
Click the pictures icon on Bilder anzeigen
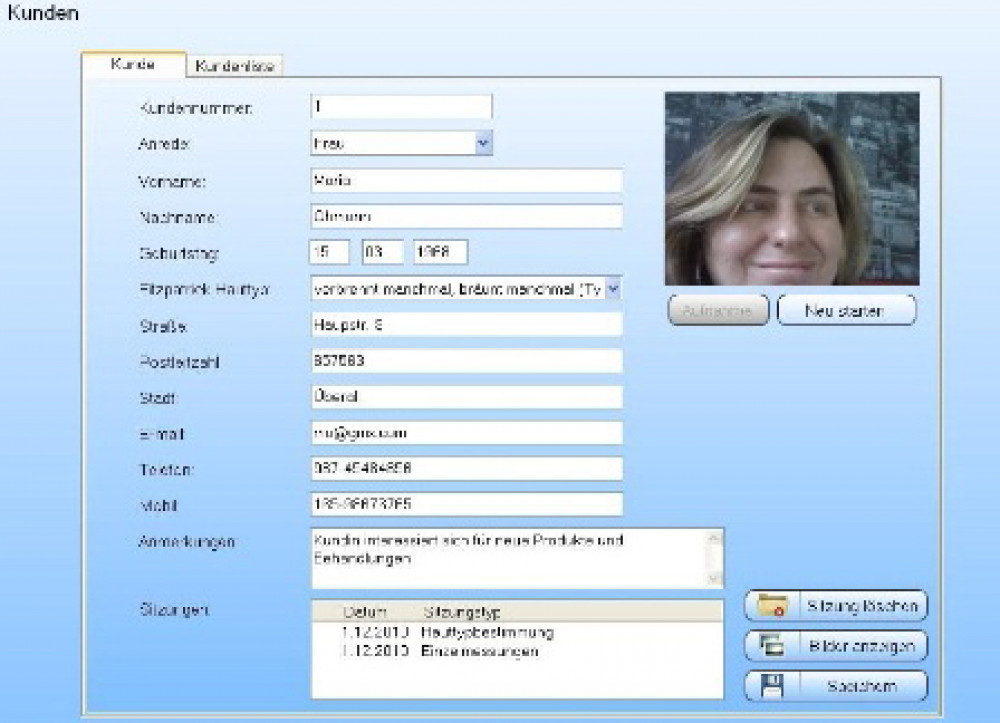click(773, 646)
